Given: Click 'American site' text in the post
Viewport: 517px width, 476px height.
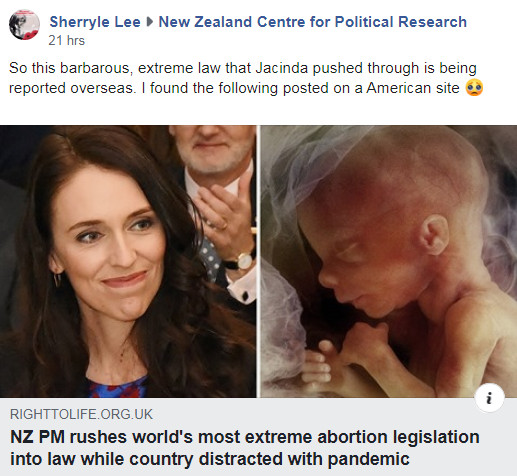Looking at the screenshot, I should 413,88.
